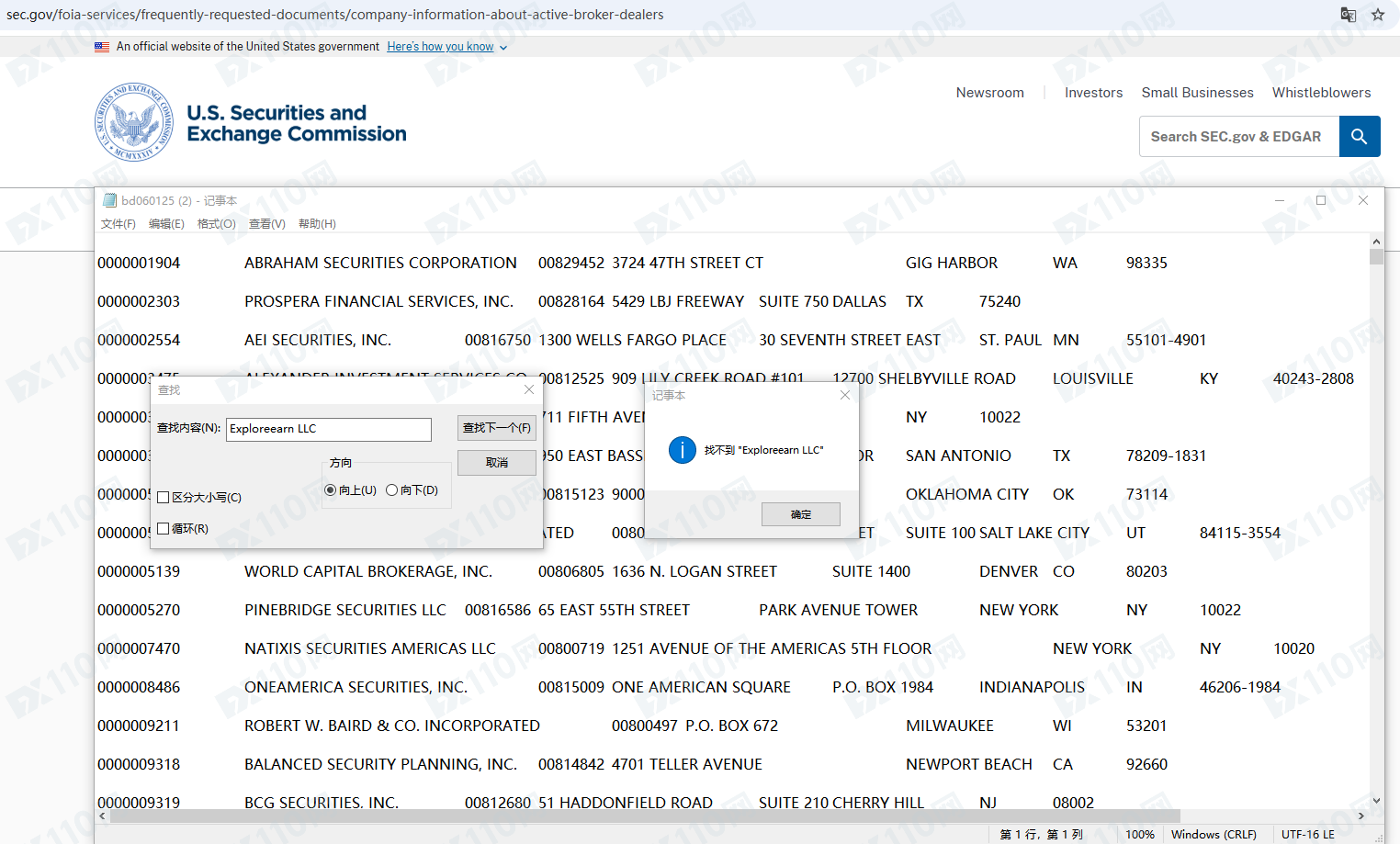Open the Small Businesses link
The width and height of the screenshot is (1400, 844).
click(1197, 93)
